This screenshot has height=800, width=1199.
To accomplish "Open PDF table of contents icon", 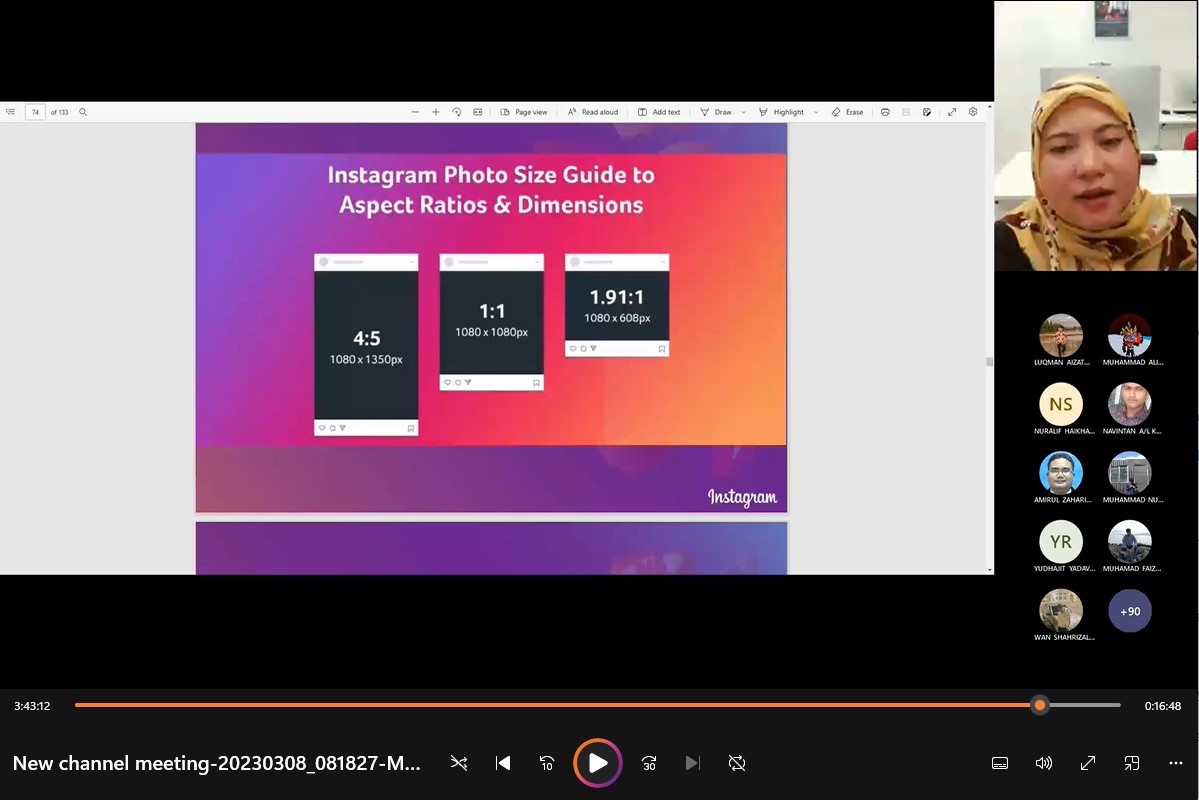I will coord(11,112).
